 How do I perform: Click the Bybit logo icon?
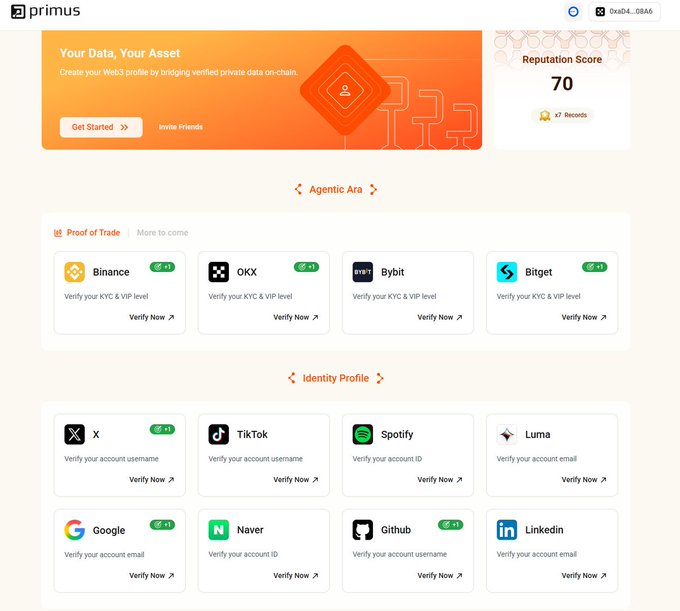(363, 272)
